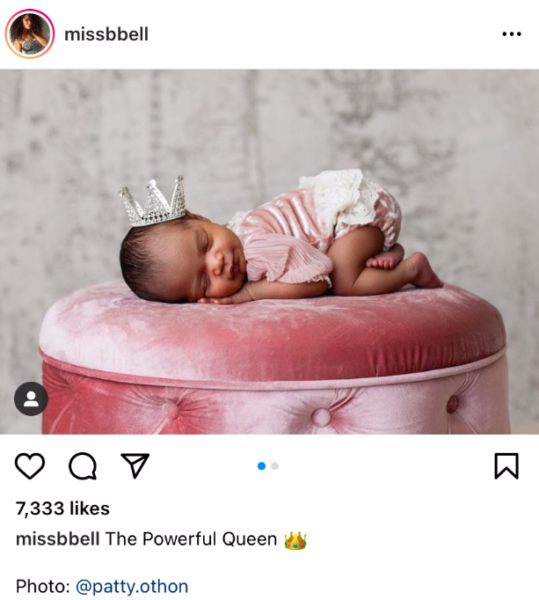
Task: Click the missbbell username in the caption
Action: 58,539
